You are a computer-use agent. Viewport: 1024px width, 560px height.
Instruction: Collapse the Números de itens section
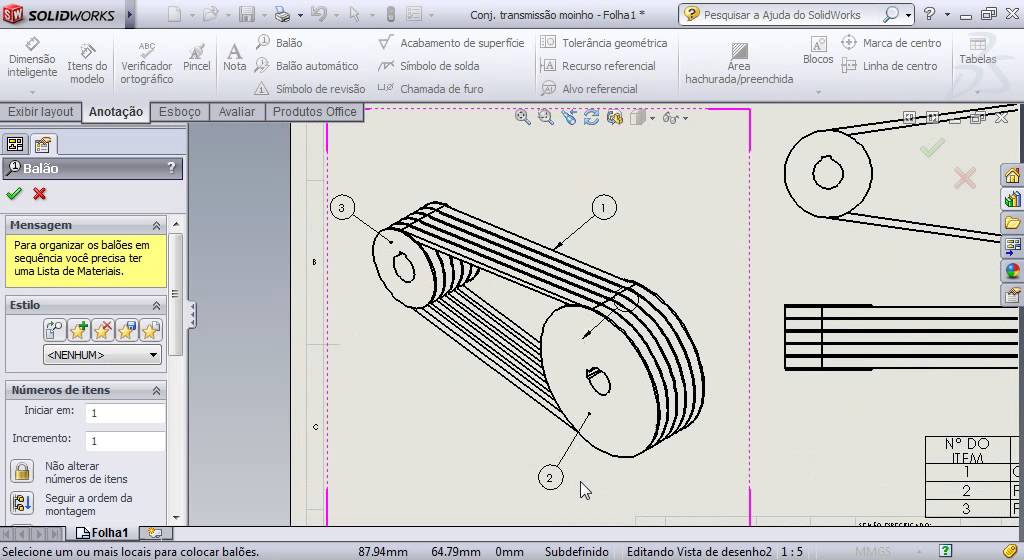coord(156,390)
